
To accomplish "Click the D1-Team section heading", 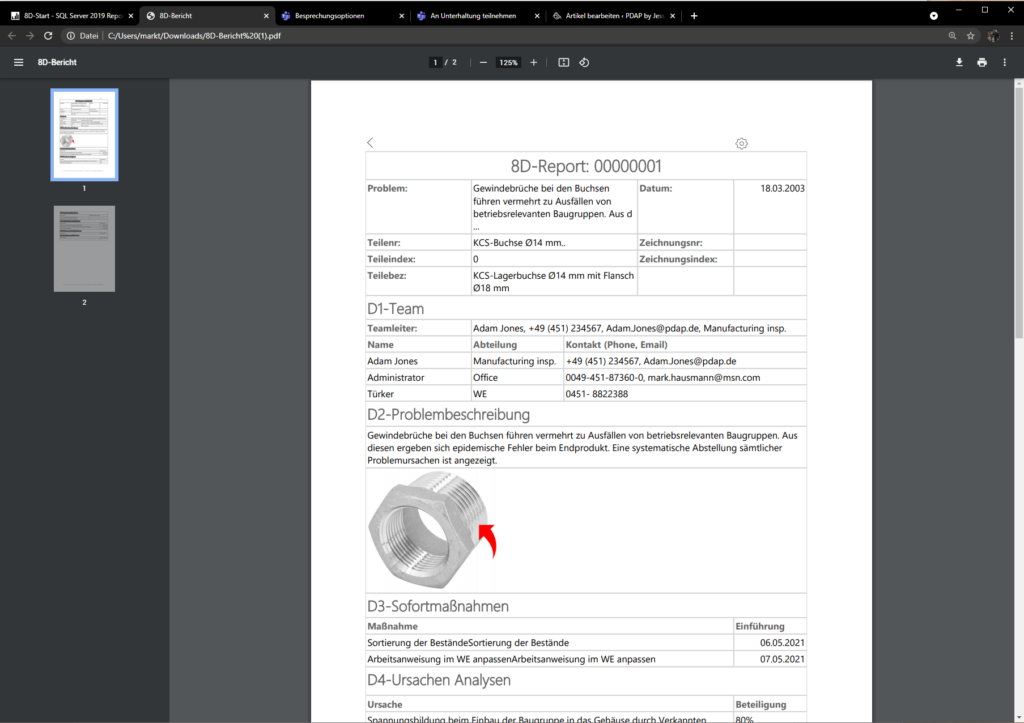I will 395,309.
